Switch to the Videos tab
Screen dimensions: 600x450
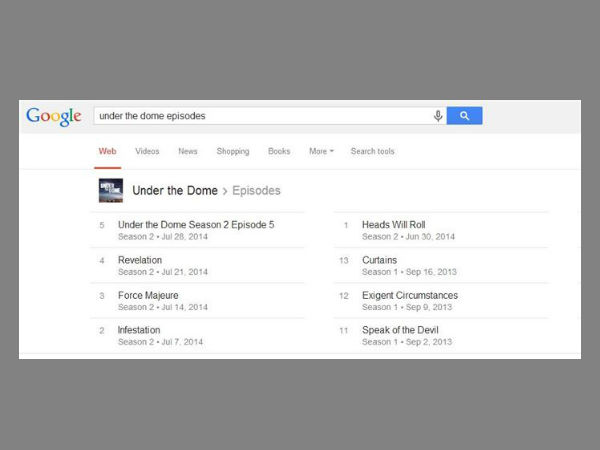point(147,151)
